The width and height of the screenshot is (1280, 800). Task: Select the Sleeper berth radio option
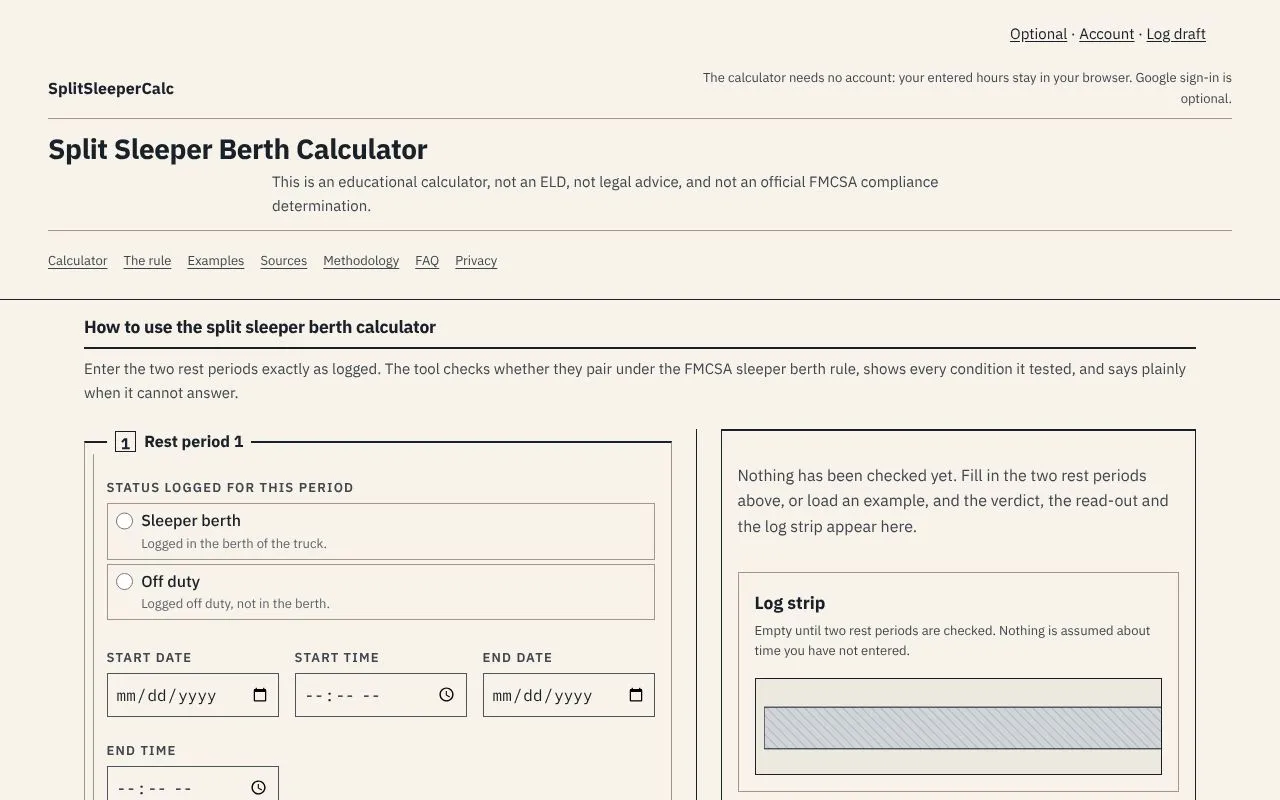tap(125, 521)
